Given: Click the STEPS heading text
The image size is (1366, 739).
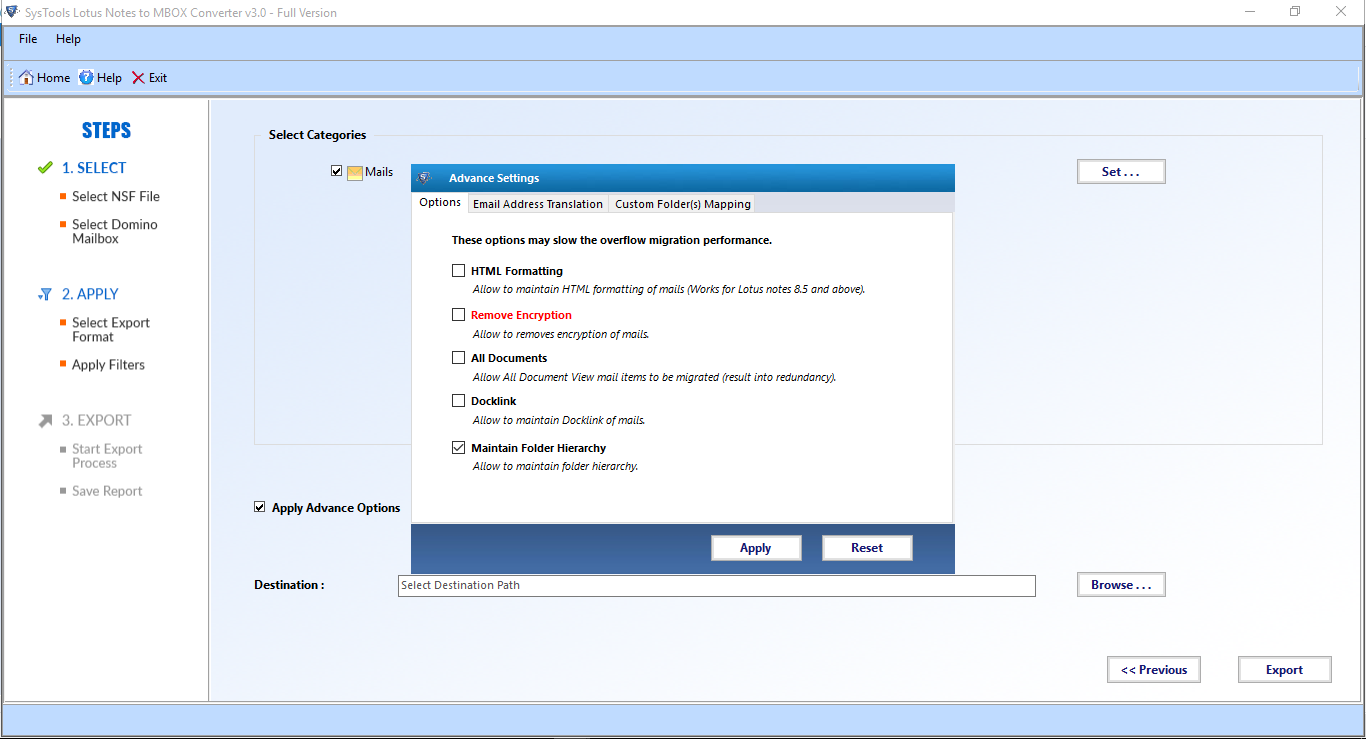Looking at the screenshot, I should (106, 131).
